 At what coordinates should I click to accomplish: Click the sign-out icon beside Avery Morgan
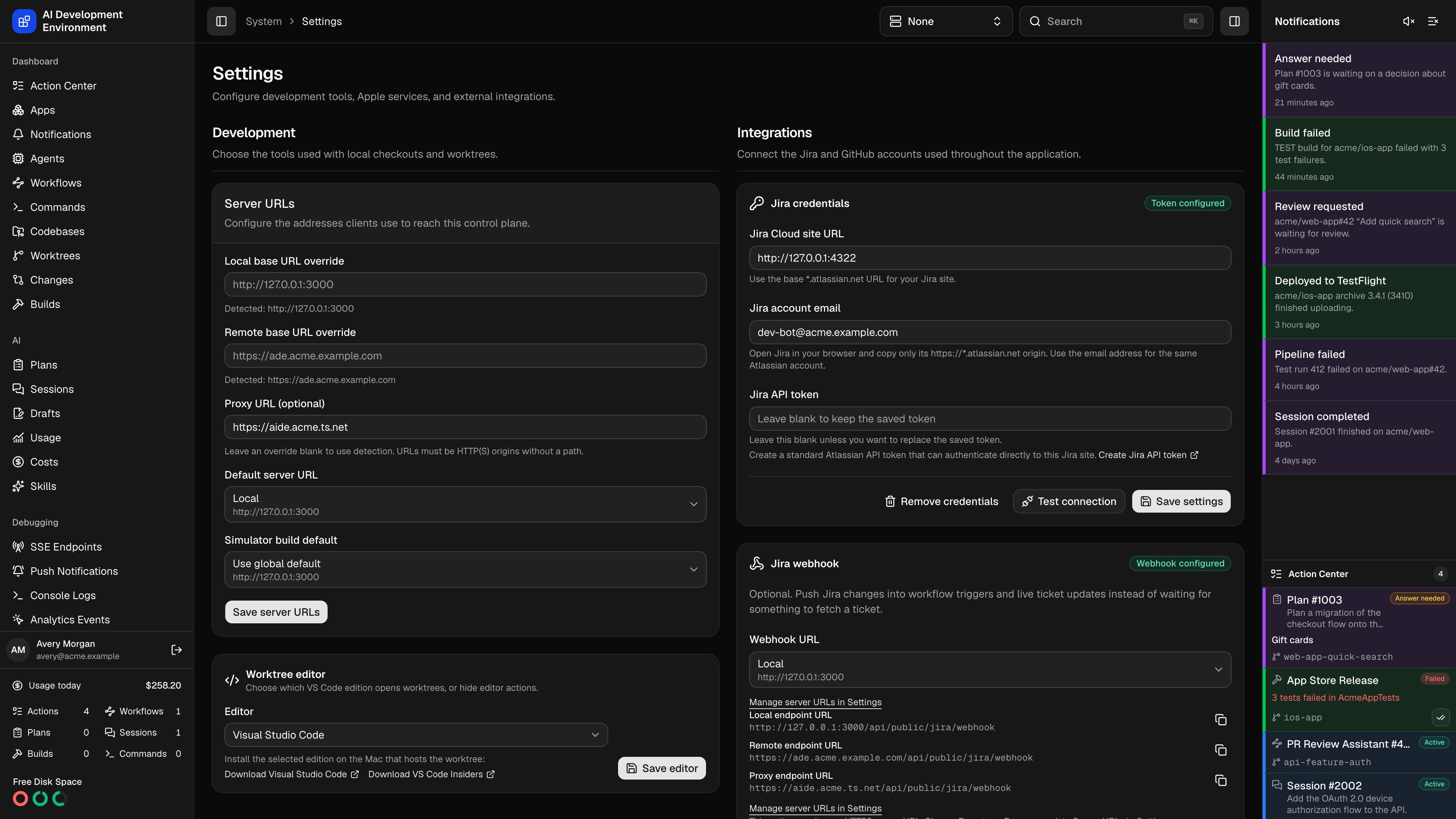pyautogui.click(x=176, y=650)
